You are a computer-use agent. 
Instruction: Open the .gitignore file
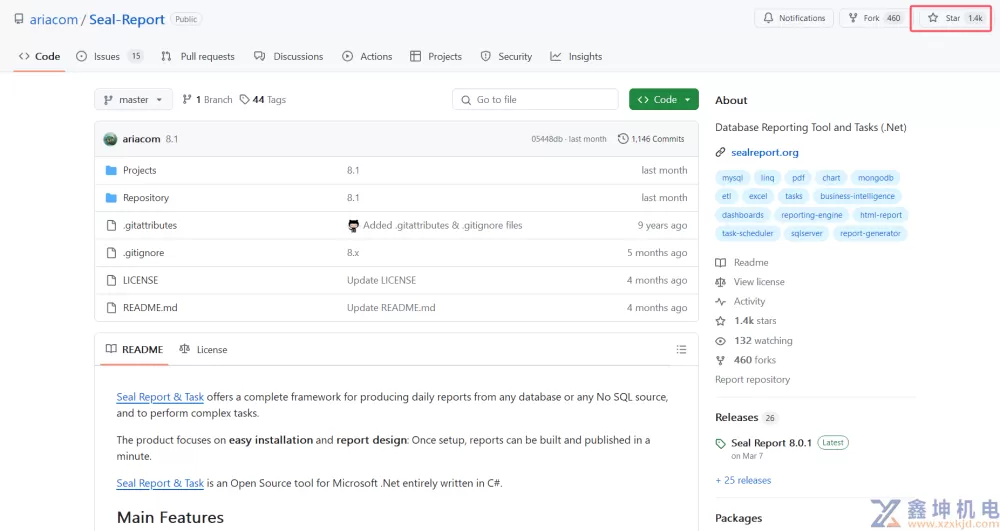(143, 253)
